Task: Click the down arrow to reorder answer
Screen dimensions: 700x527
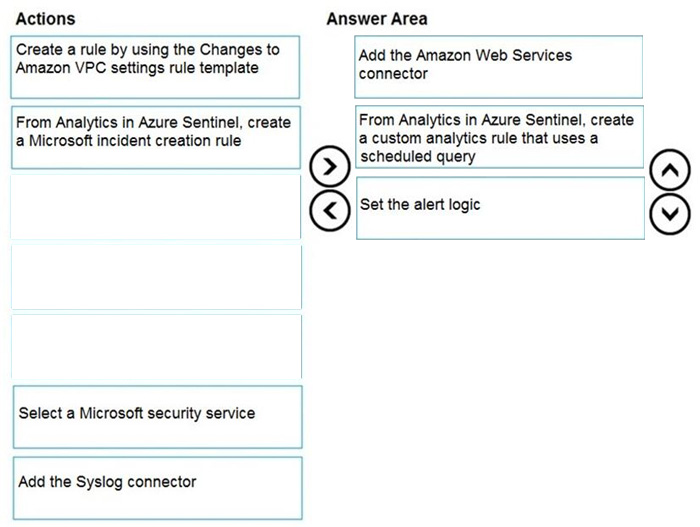Action: coord(670,214)
